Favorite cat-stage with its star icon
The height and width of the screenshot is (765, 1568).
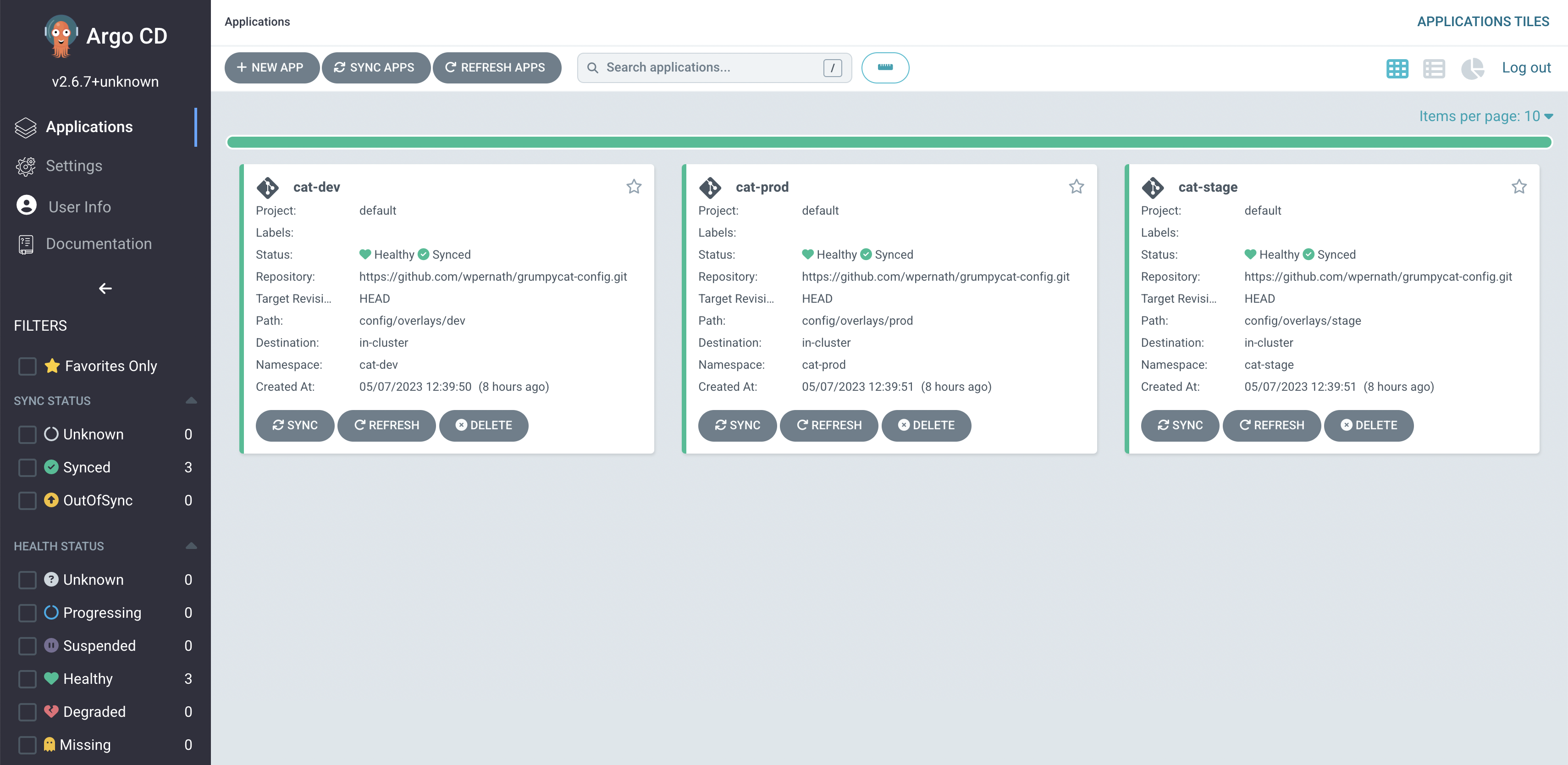coord(1518,186)
